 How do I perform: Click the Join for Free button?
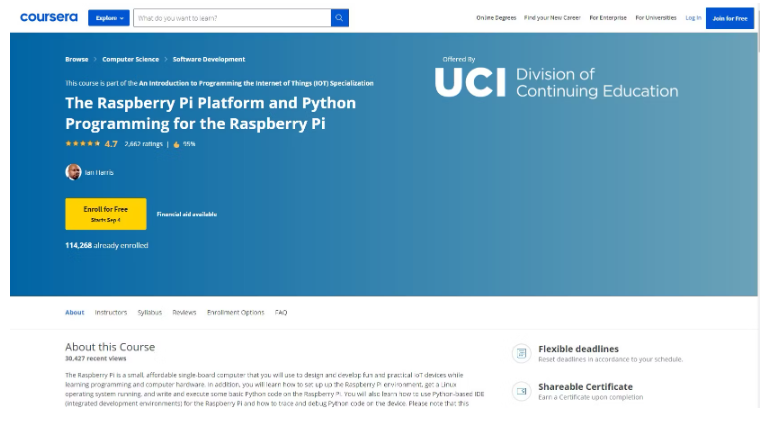(x=730, y=18)
